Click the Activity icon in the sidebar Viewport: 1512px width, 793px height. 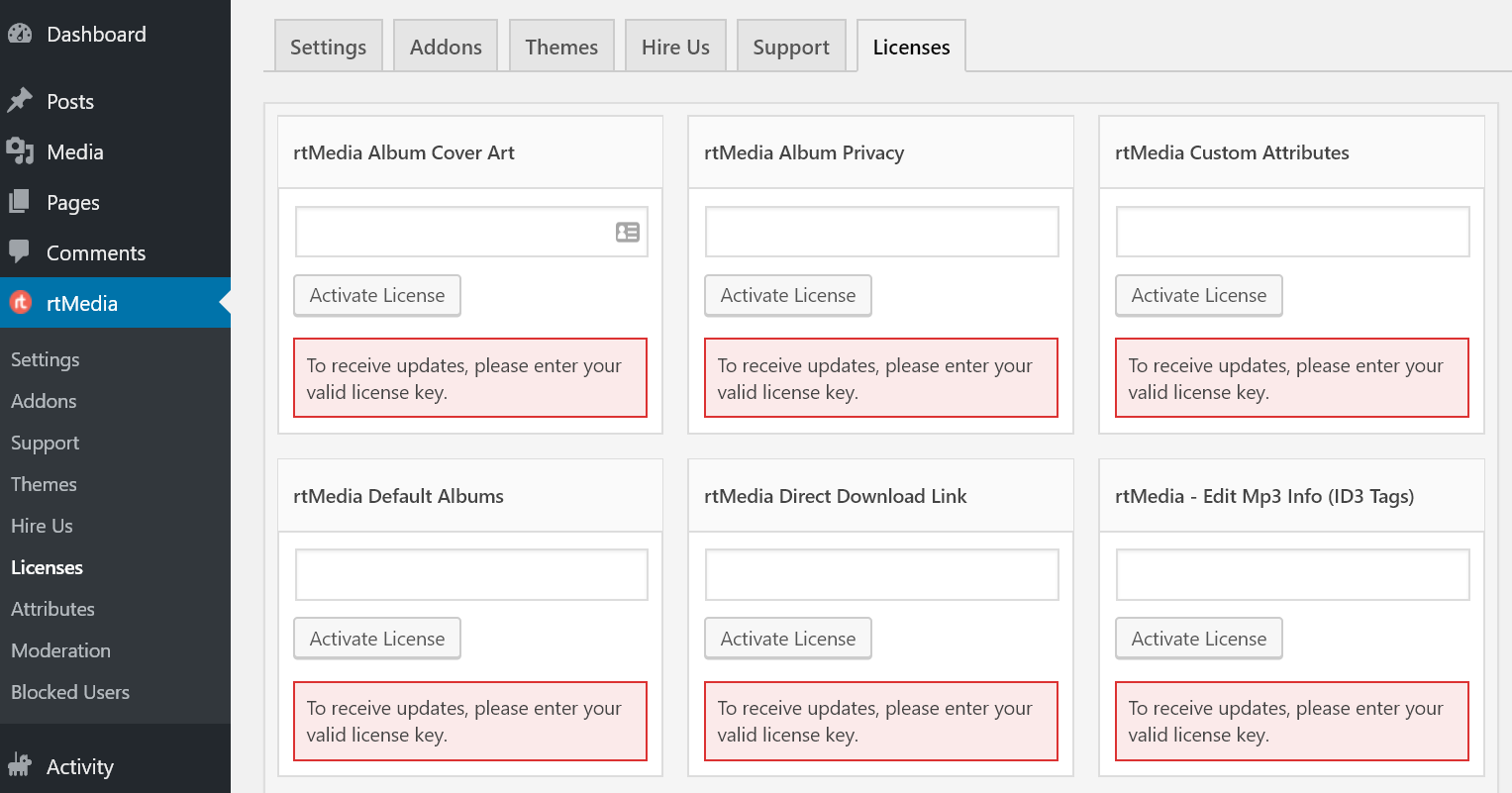(22, 765)
